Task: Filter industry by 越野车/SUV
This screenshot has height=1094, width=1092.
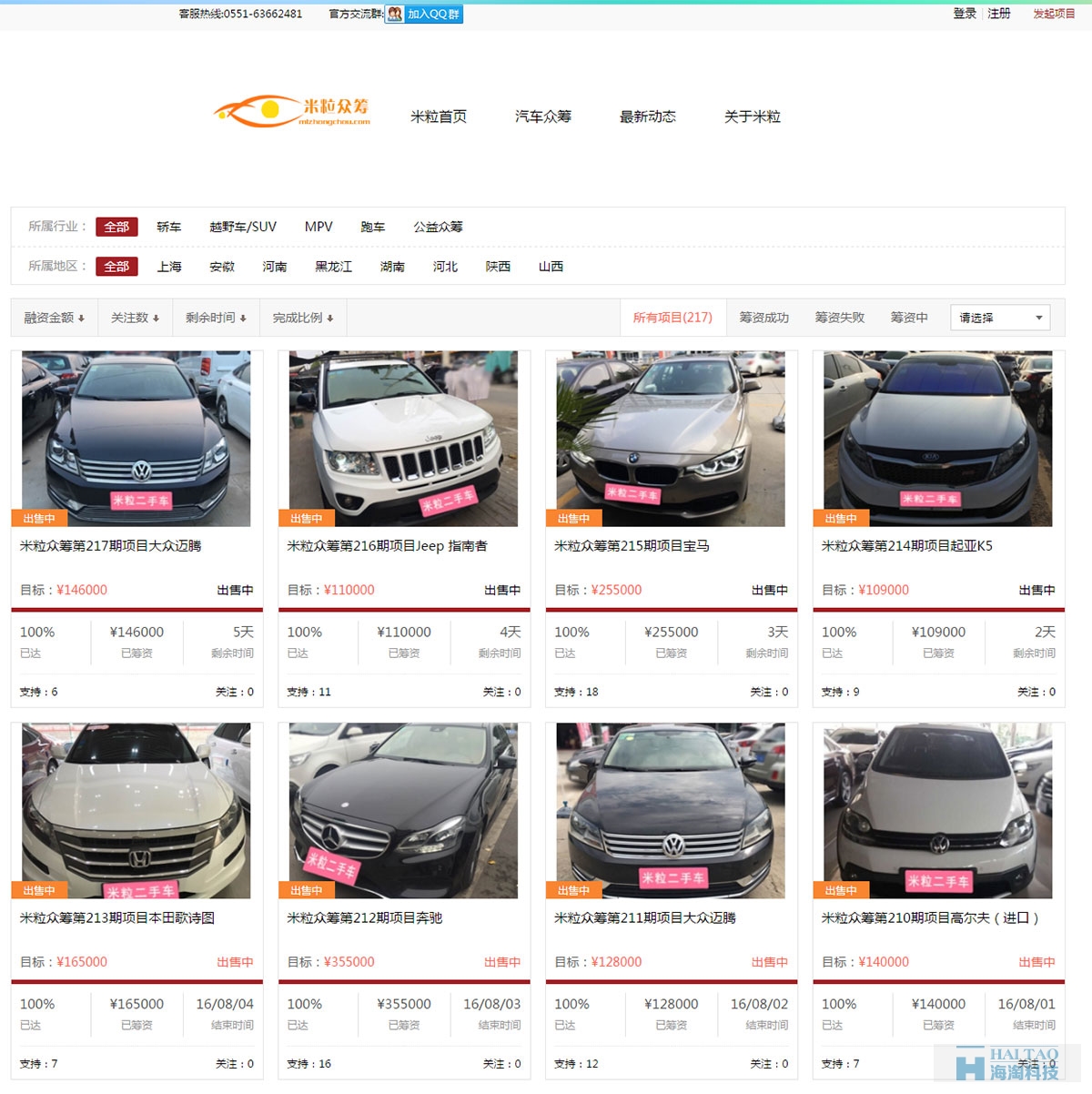Action: pos(243,227)
